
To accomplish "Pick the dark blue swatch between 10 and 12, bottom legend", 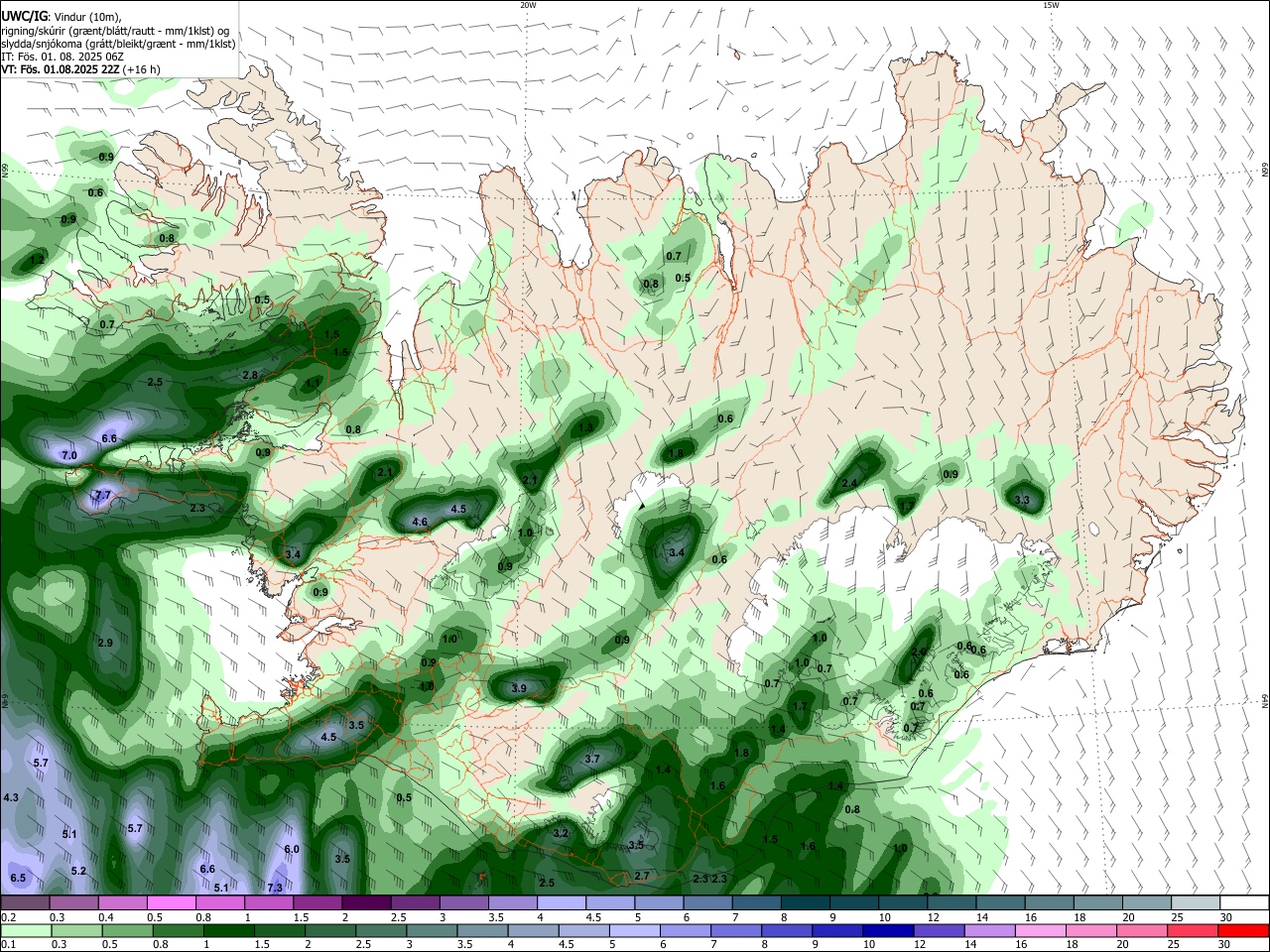I will pos(886,930).
